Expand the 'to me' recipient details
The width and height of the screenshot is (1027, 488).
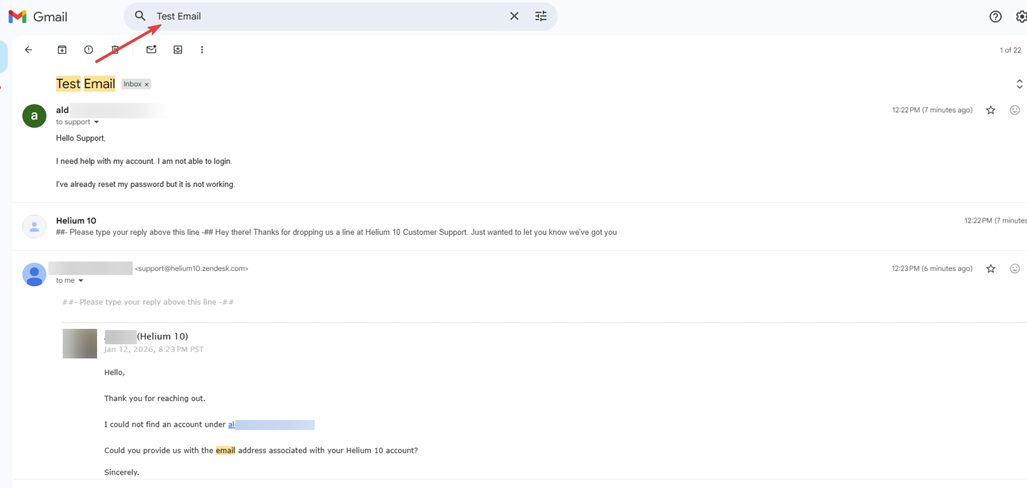click(x=81, y=281)
